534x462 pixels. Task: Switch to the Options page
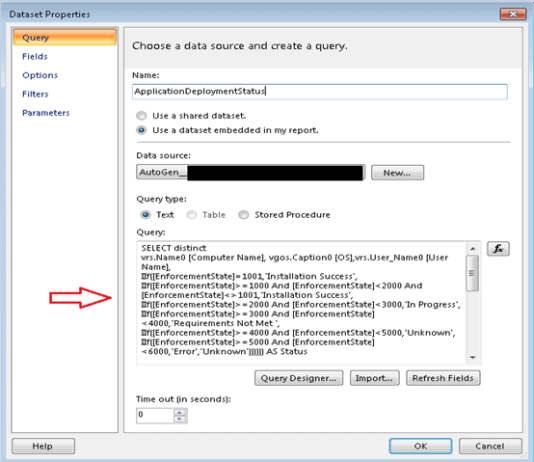coord(40,75)
